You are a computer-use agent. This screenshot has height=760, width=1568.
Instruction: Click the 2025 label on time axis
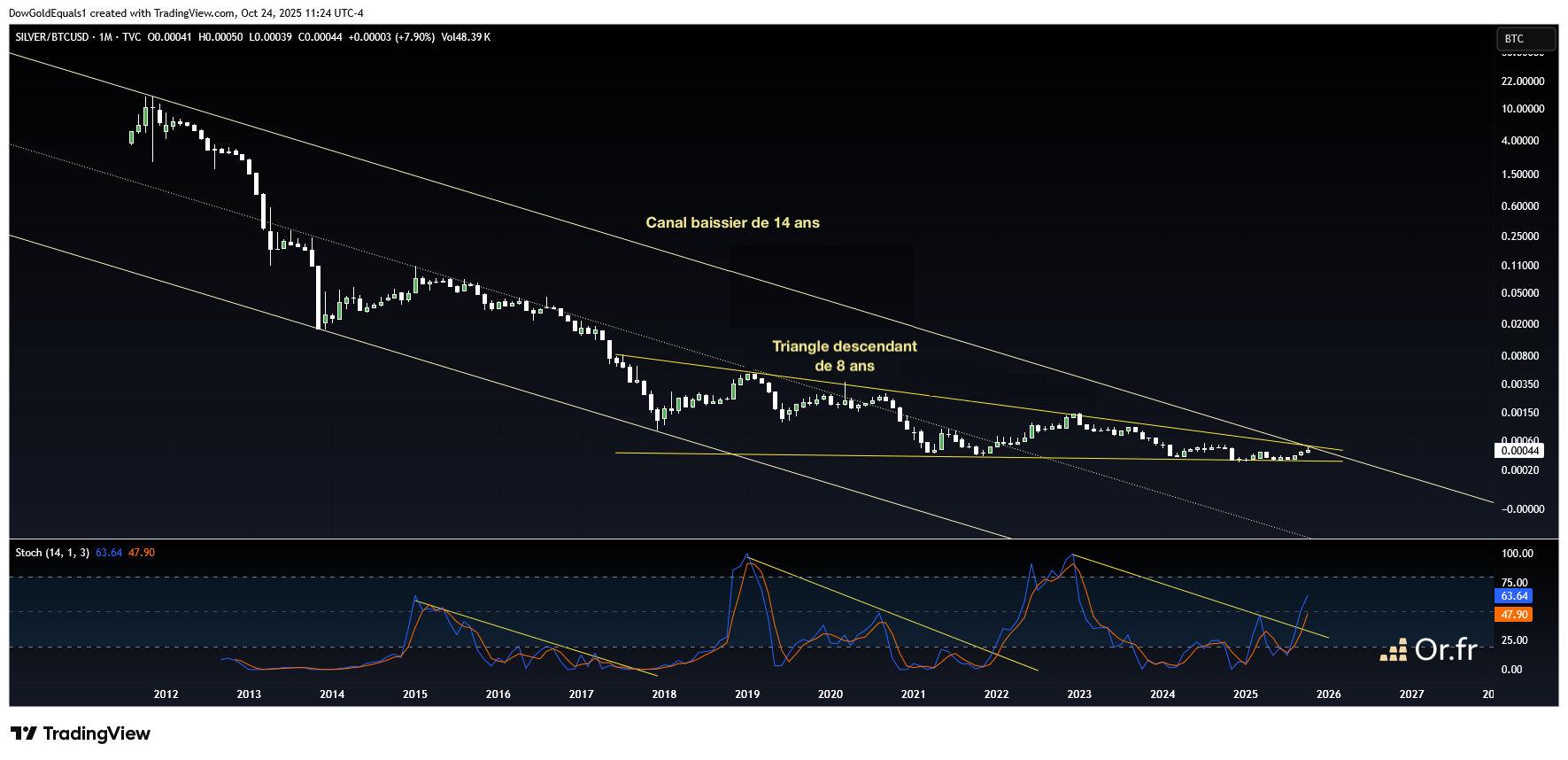1245,694
